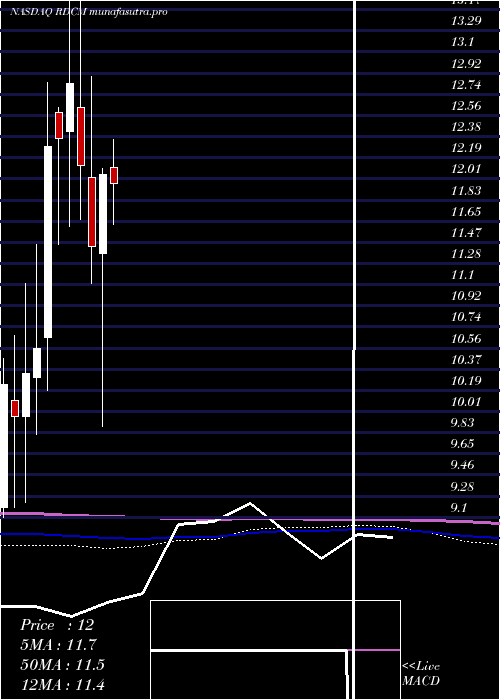Image resolution: width=500 pixels, height=700 pixels.
Task: Click the 10.19 price level
Action: 466,381
